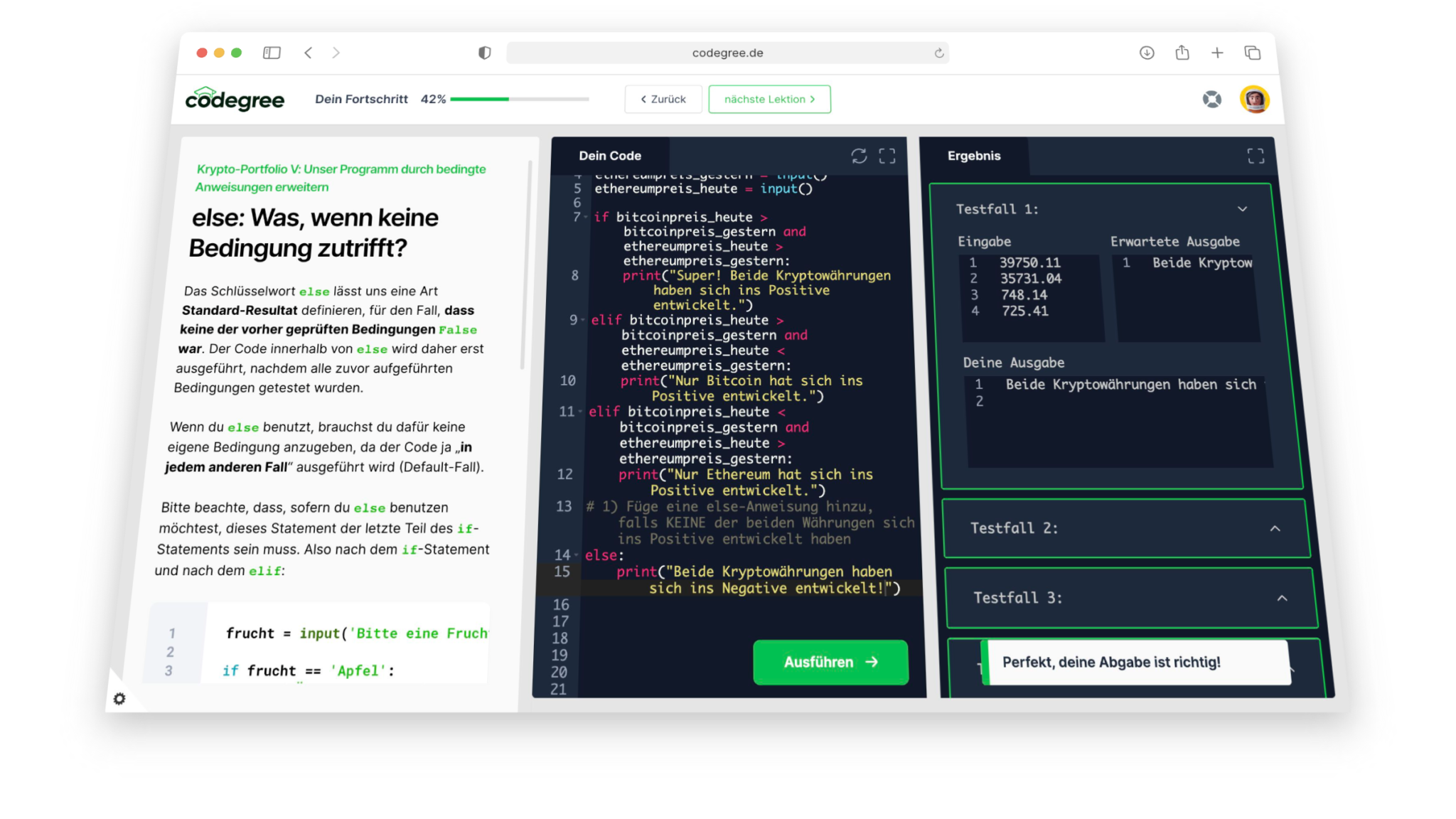
Task: Click the browser share icon
Action: (1182, 53)
